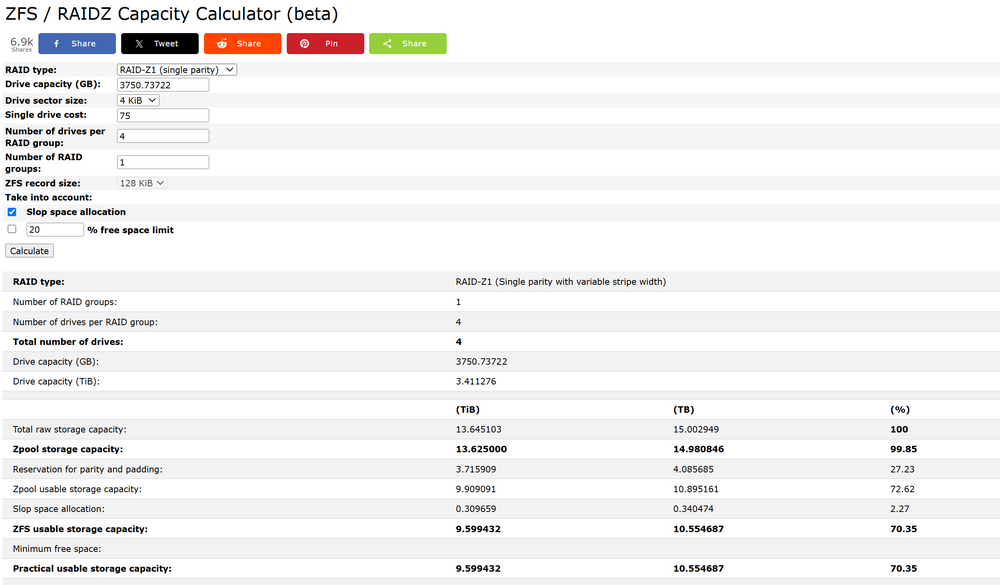Click the 6.9k Shares counter

(x=22, y=44)
